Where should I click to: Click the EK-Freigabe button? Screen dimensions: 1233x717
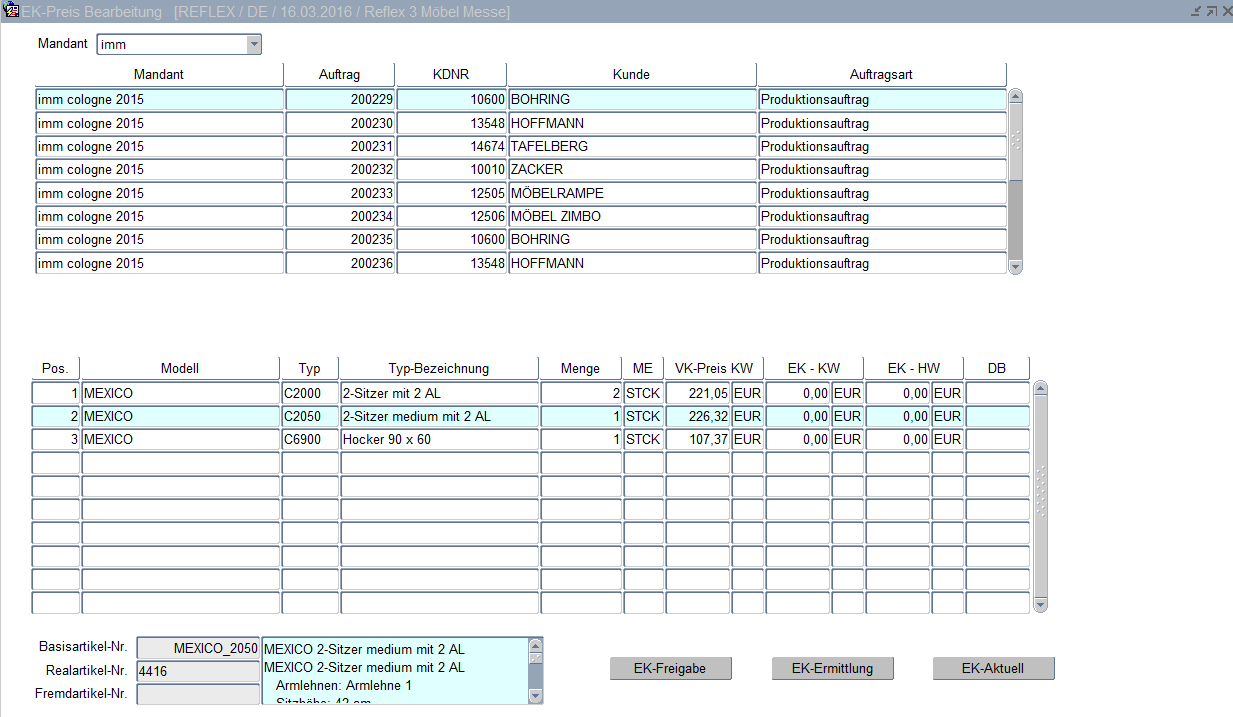tap(670, 669)
